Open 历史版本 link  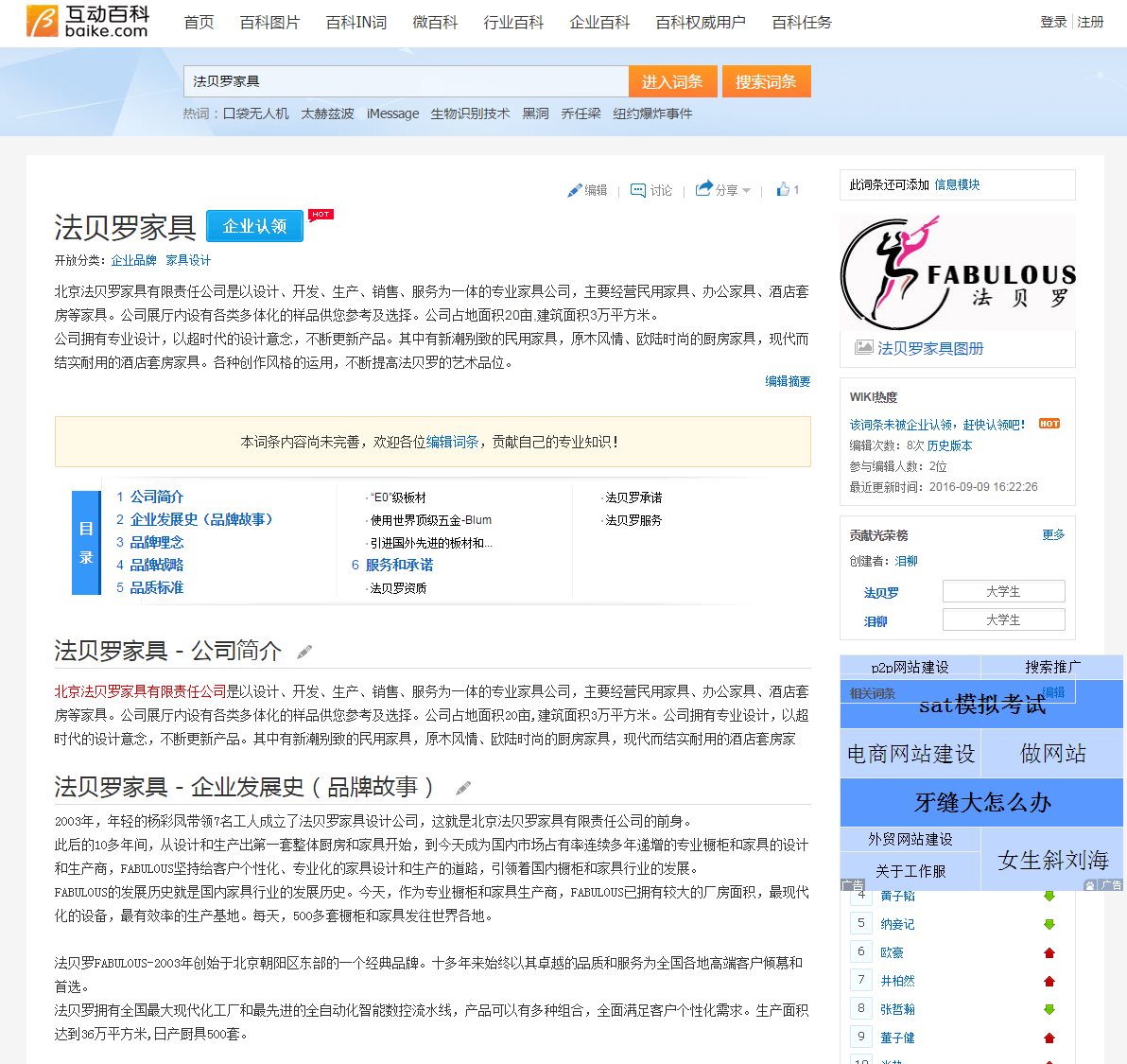click(x=949, y=445)
